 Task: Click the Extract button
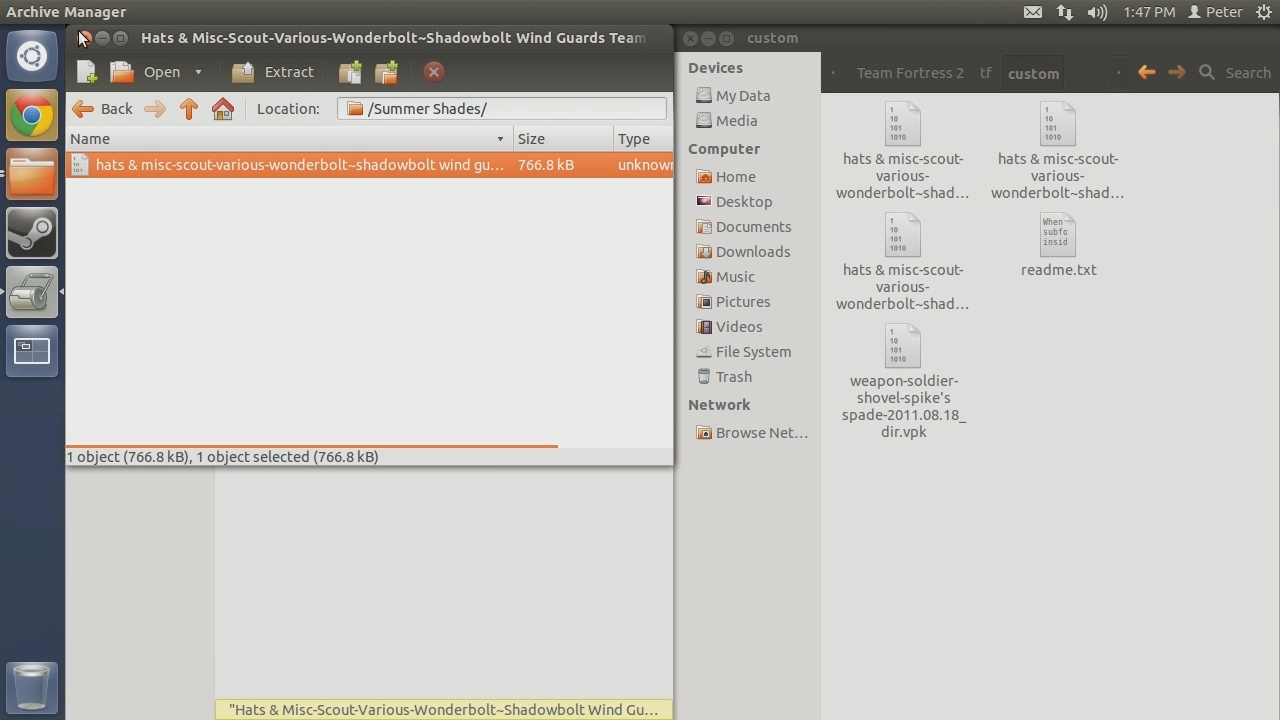coord(273,72)
